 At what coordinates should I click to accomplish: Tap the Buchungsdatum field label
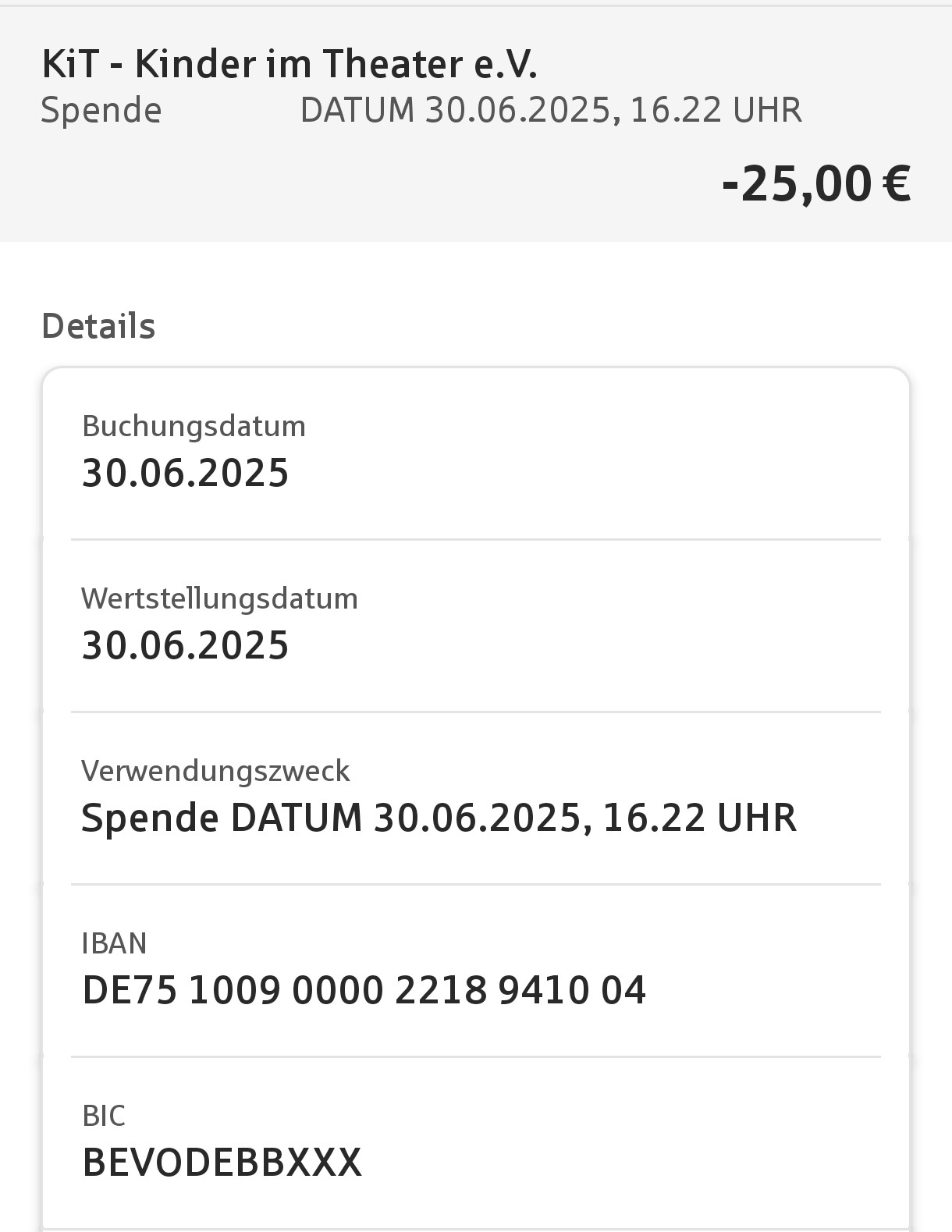click(x=194, y=426)
